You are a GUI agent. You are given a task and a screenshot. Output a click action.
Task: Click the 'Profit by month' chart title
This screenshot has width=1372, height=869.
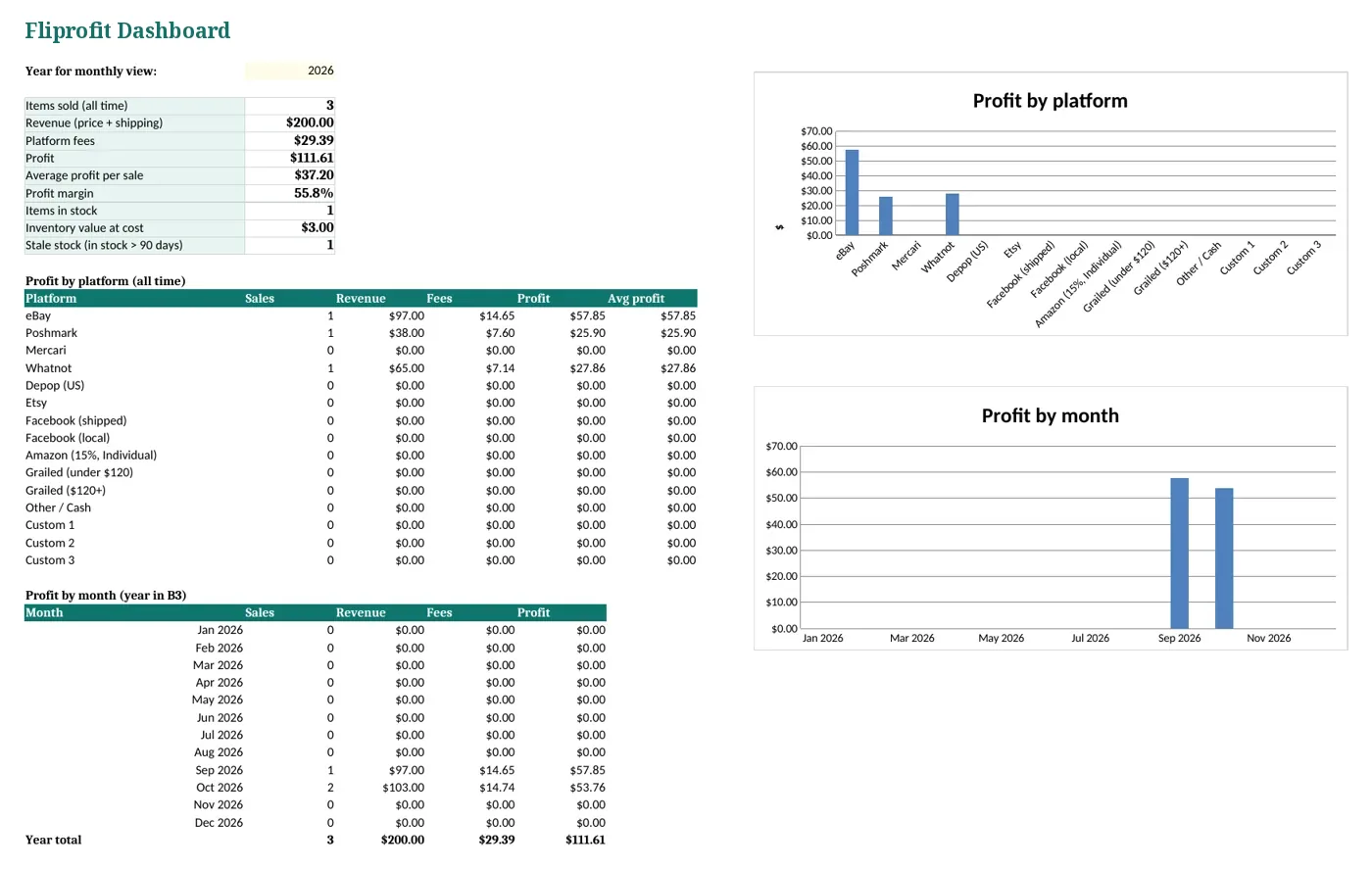[x=1050, y=415]
